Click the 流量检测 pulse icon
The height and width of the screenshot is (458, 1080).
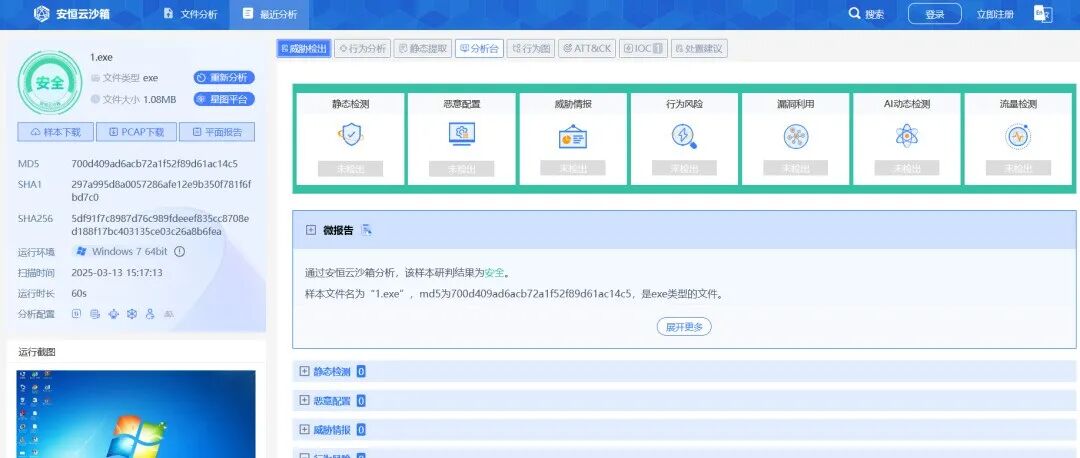(x=1018, y=136)
